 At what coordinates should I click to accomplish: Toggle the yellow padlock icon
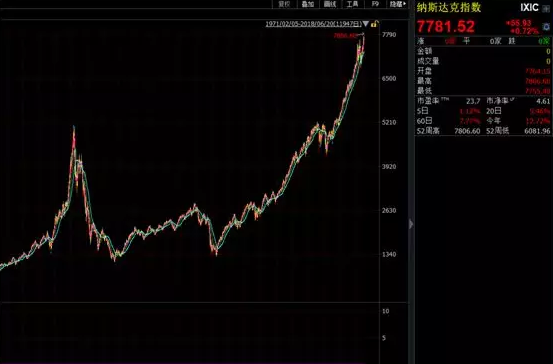pyautogui.click(x=375, y=24)
